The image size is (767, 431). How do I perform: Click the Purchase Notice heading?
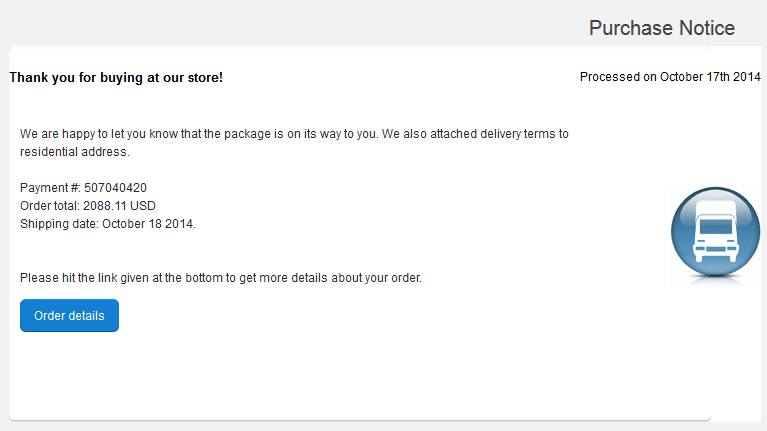661,28
